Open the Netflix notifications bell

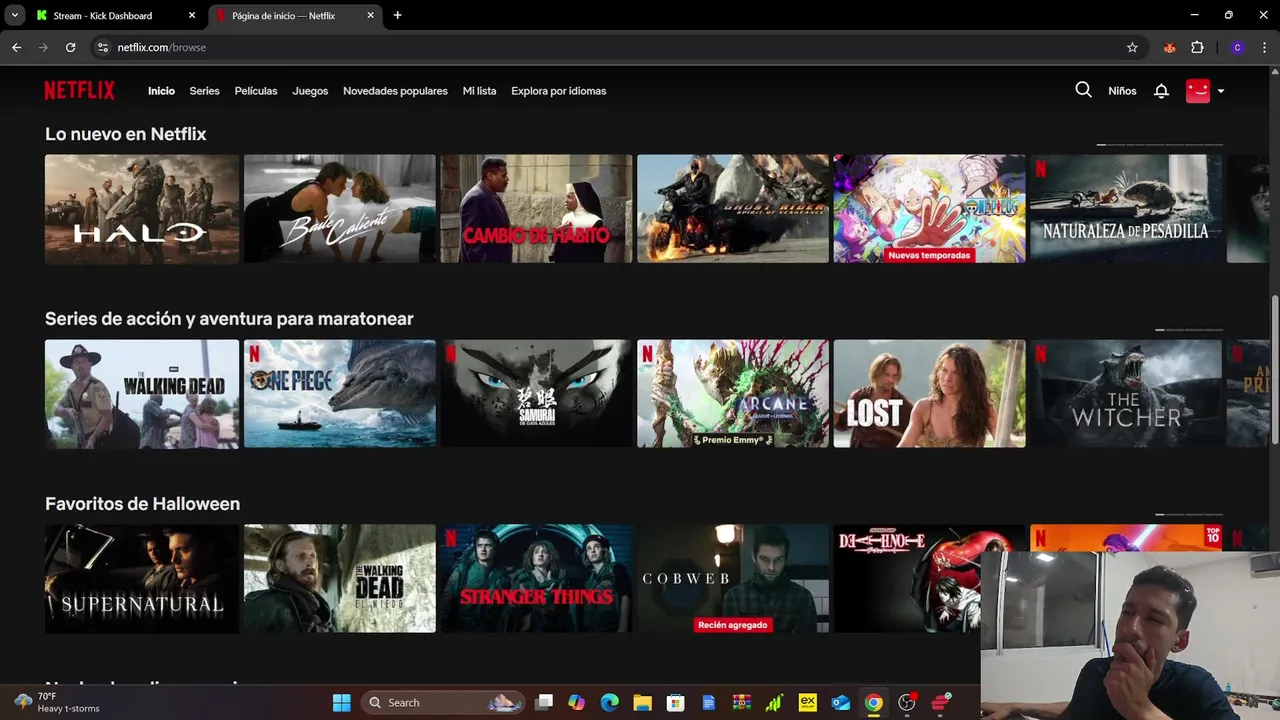tap(1161, 91)
